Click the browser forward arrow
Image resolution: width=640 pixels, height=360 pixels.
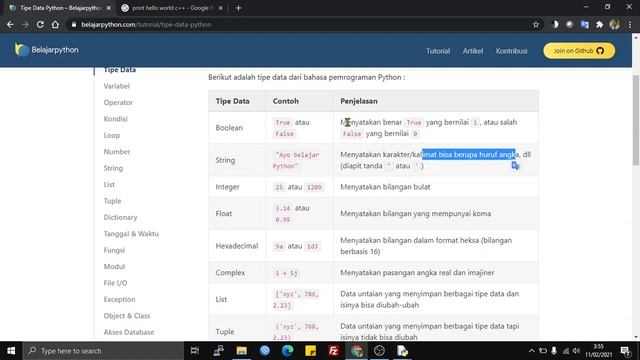point(25,24)
